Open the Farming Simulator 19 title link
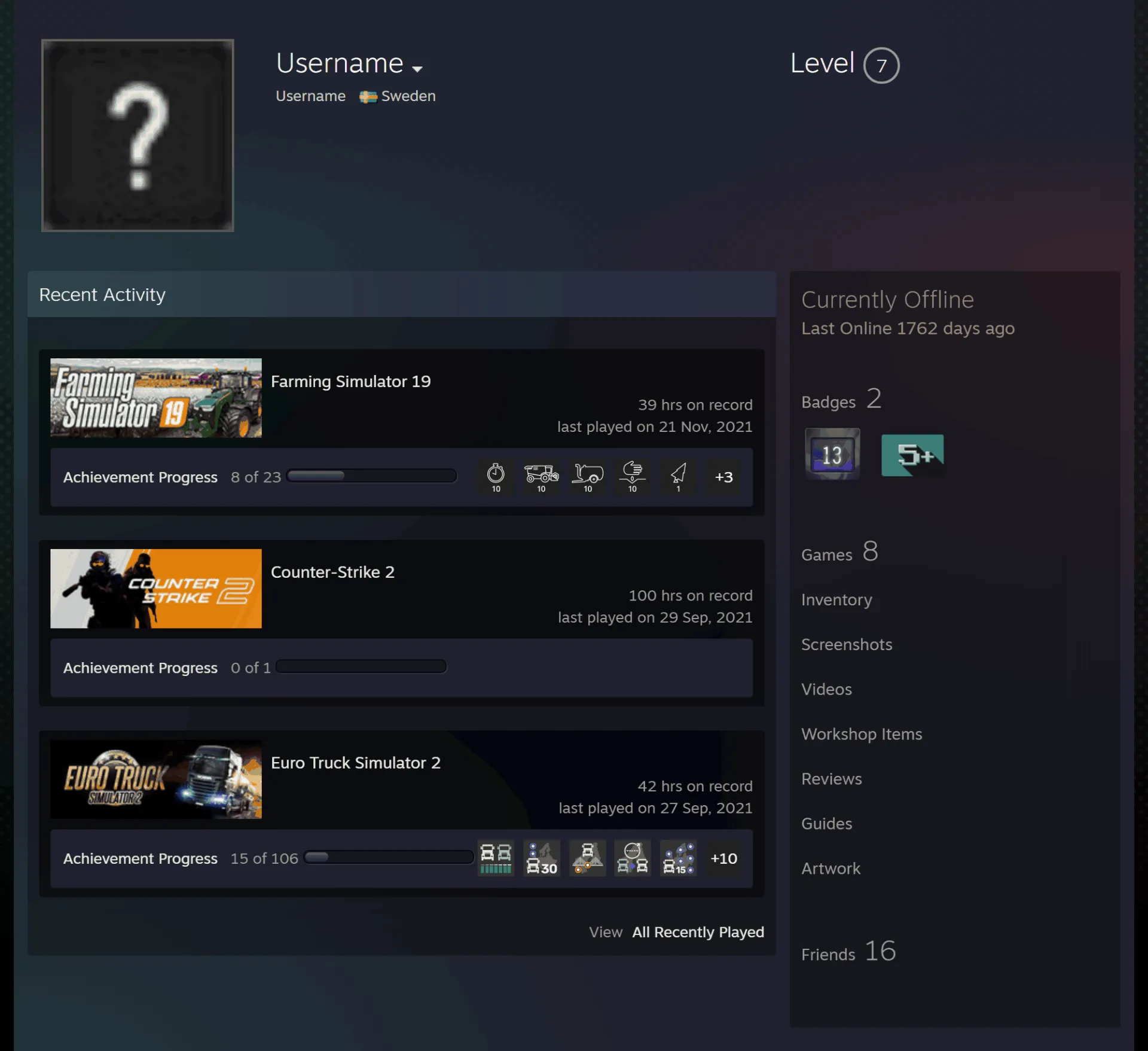This screenshot has height=1051, width=1148. 350,382
